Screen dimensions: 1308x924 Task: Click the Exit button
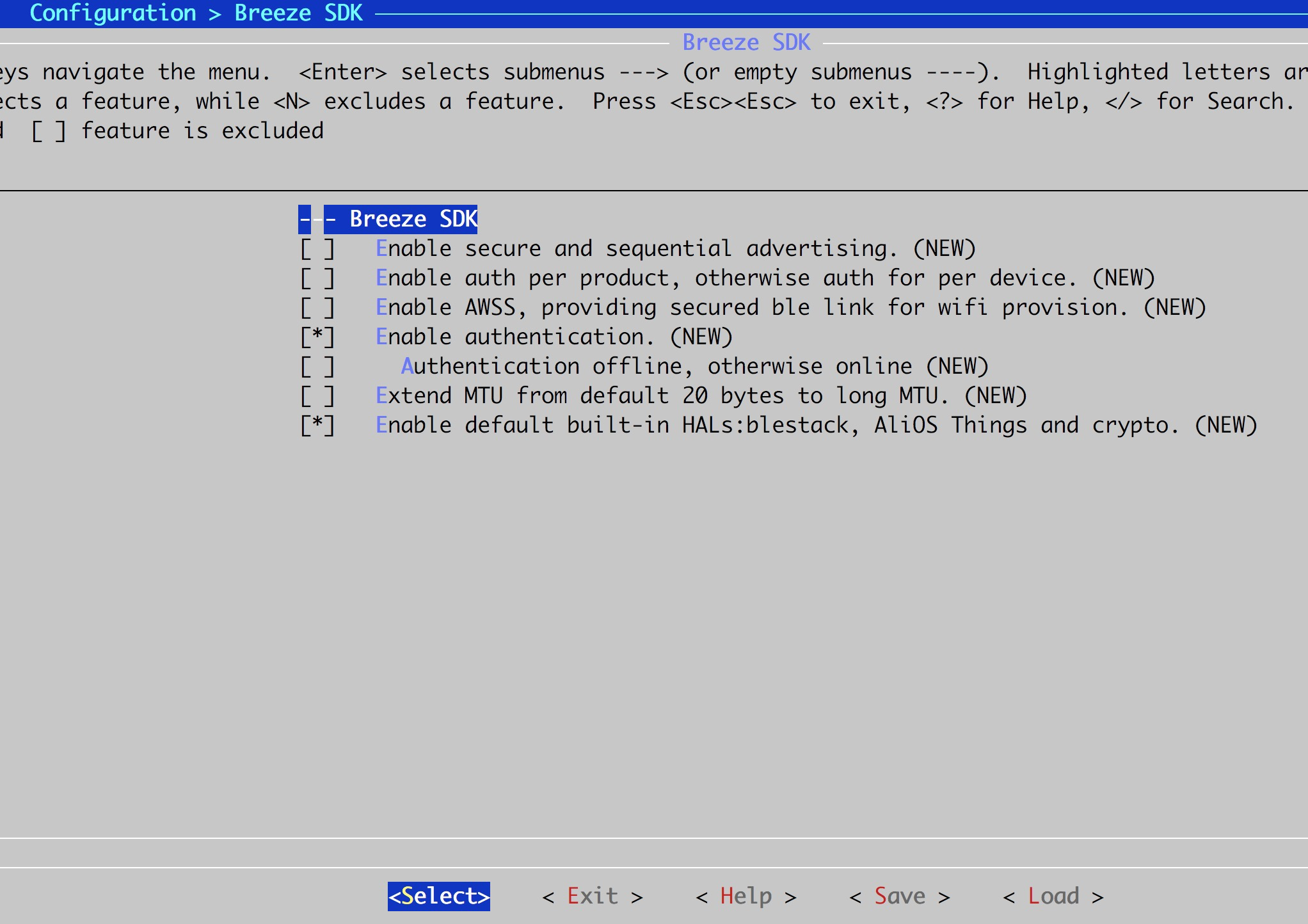pyautogui.click(x=593, y=896)
